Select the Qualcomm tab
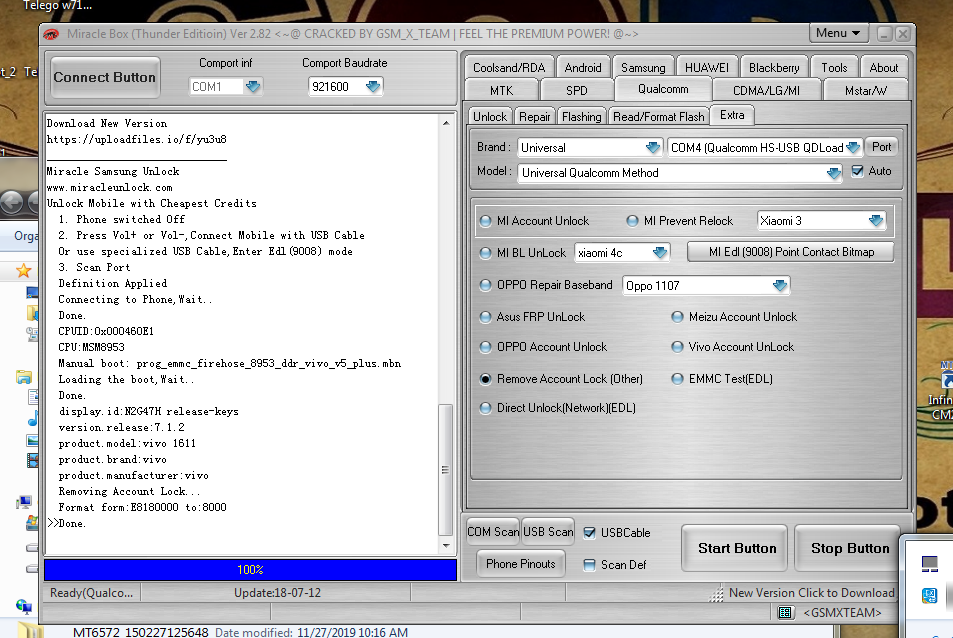Screen dimensions: 953x638 [663, 89]
